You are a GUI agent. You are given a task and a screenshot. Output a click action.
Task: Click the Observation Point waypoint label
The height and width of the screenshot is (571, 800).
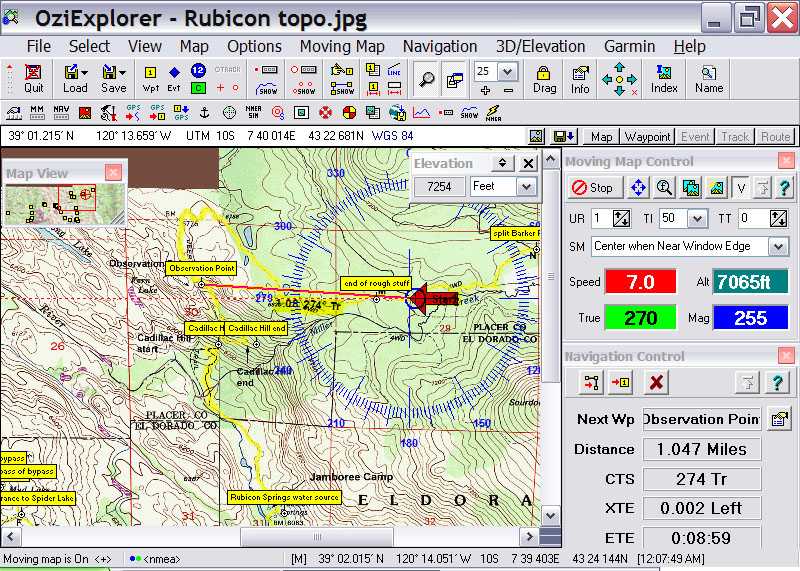(202, 268)
